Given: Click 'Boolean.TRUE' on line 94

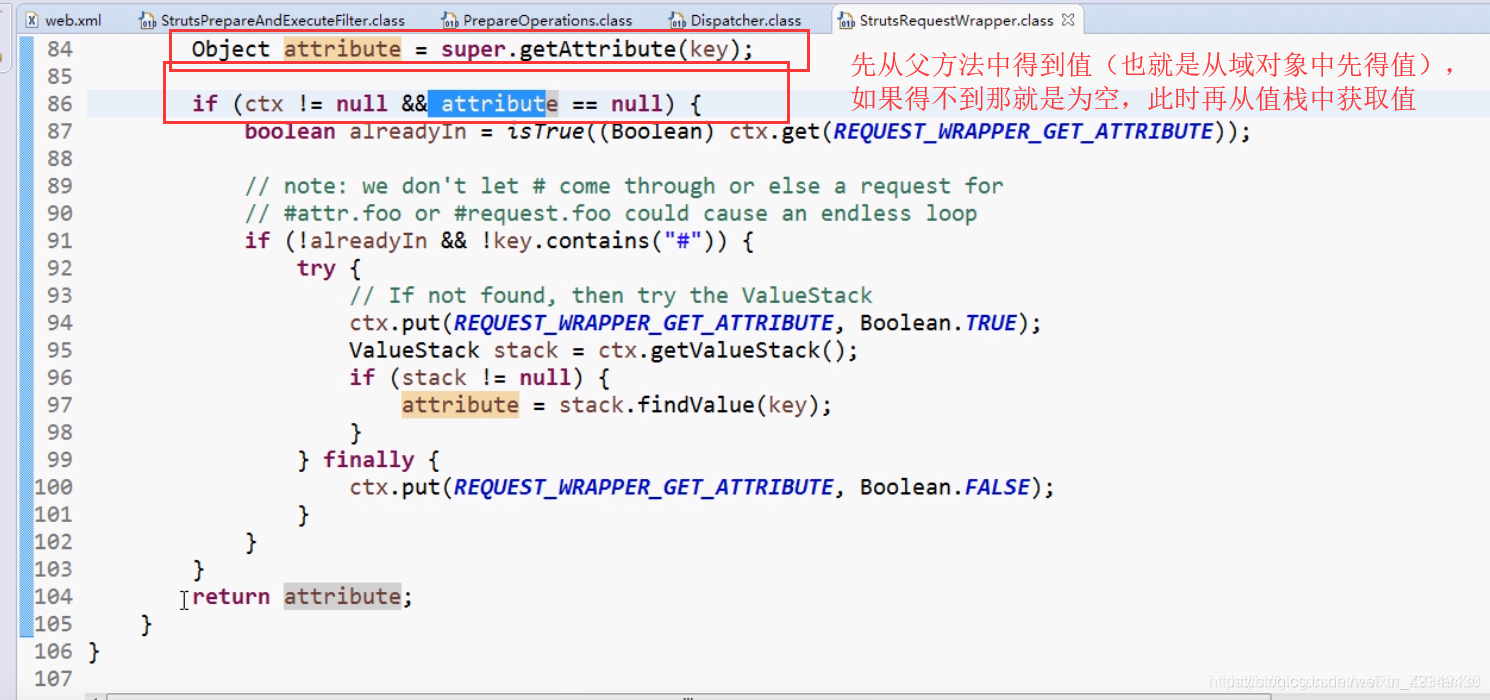Looking at the screenshot, I should pos(938,322).
